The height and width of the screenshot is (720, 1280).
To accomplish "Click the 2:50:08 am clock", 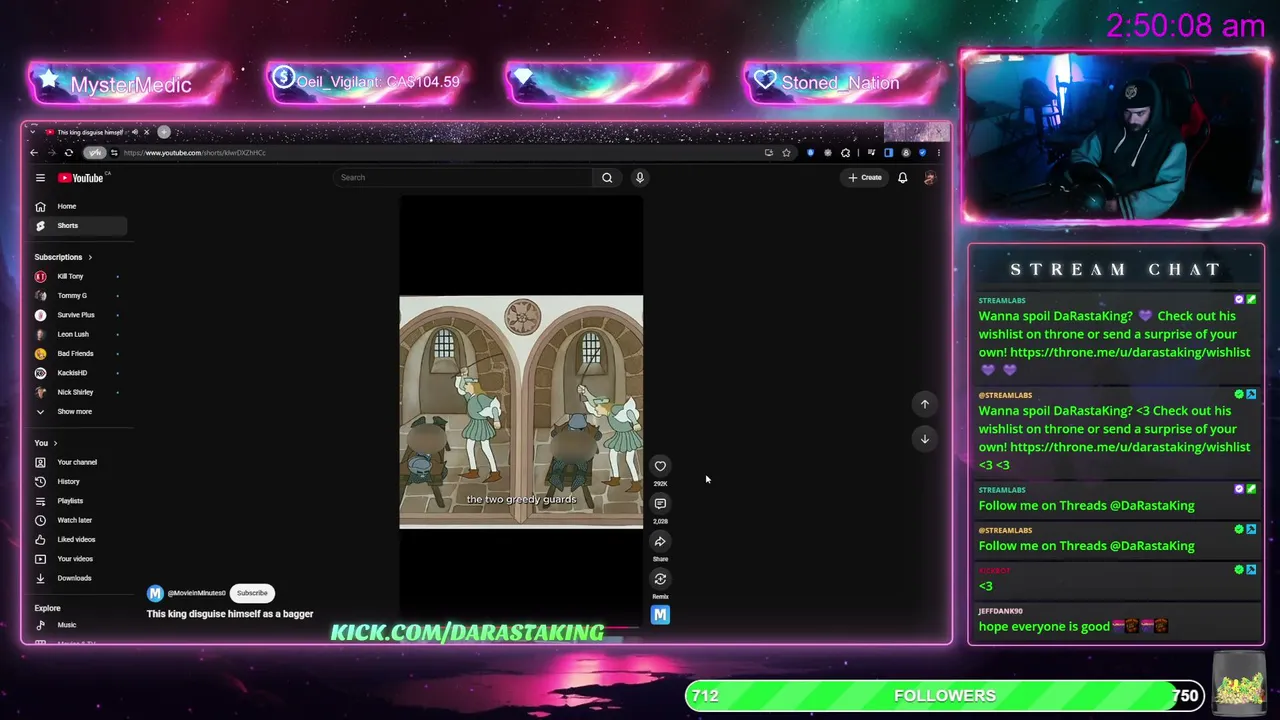I will point(1185,26).
